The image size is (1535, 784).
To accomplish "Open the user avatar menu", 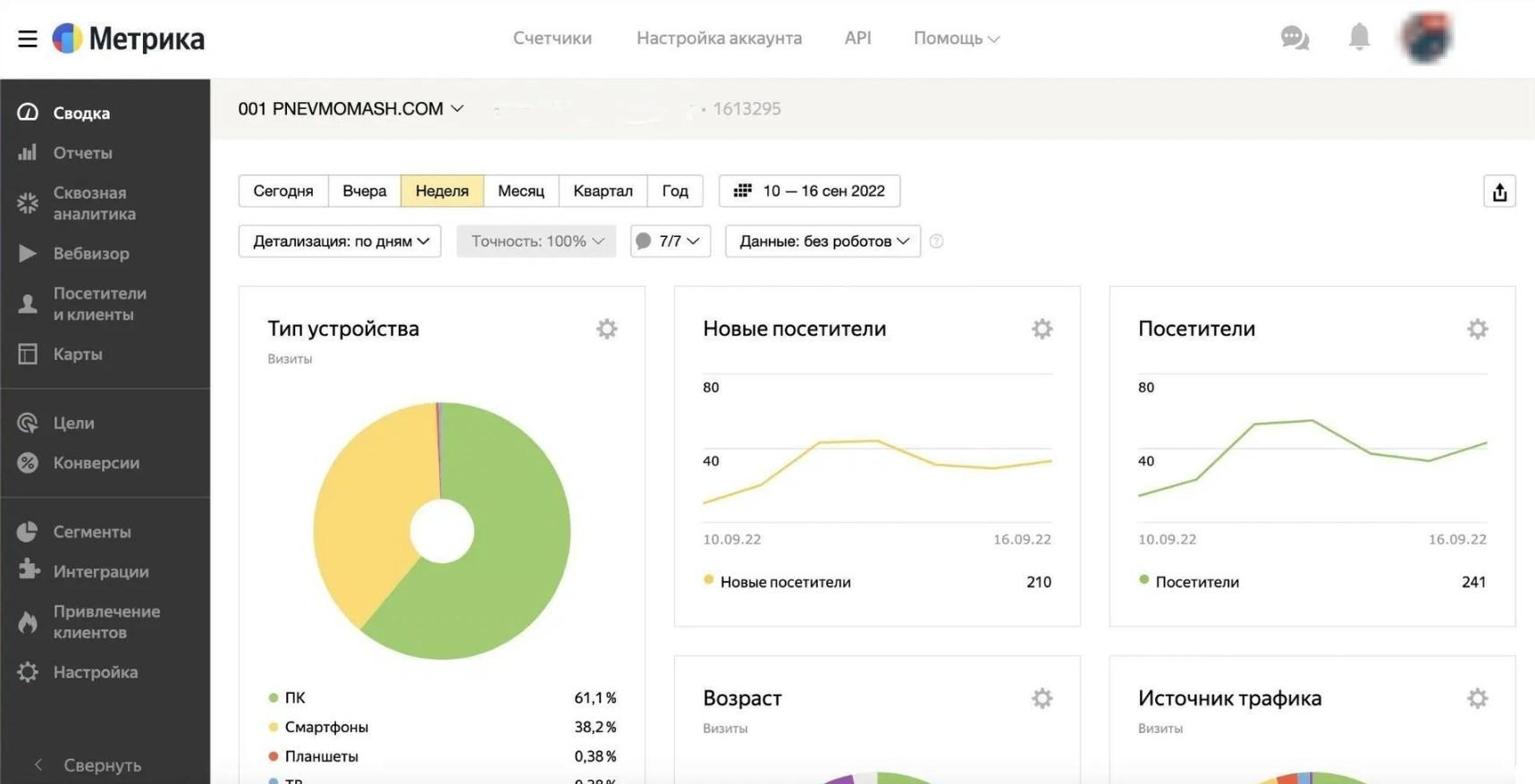I will [x=1427, y=38].
